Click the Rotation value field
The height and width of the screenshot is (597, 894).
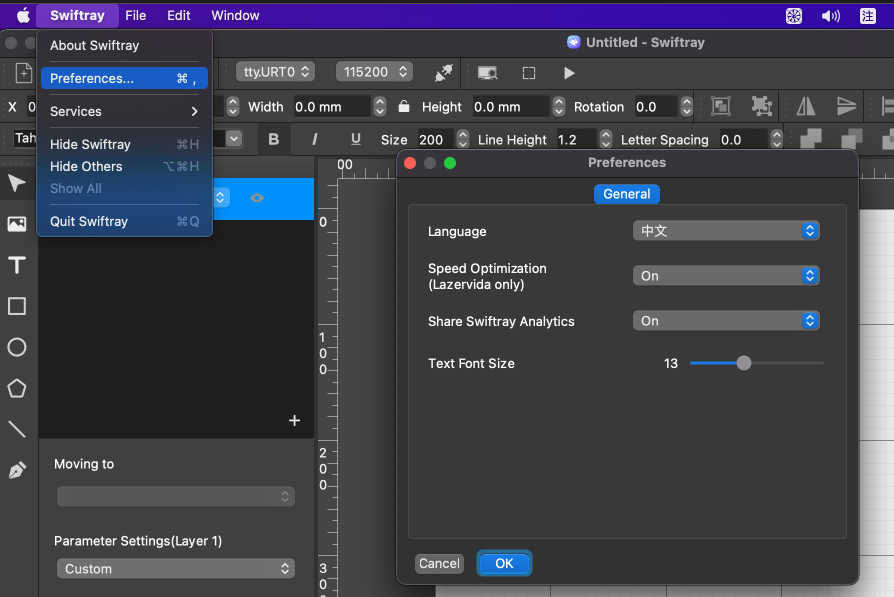656,107
